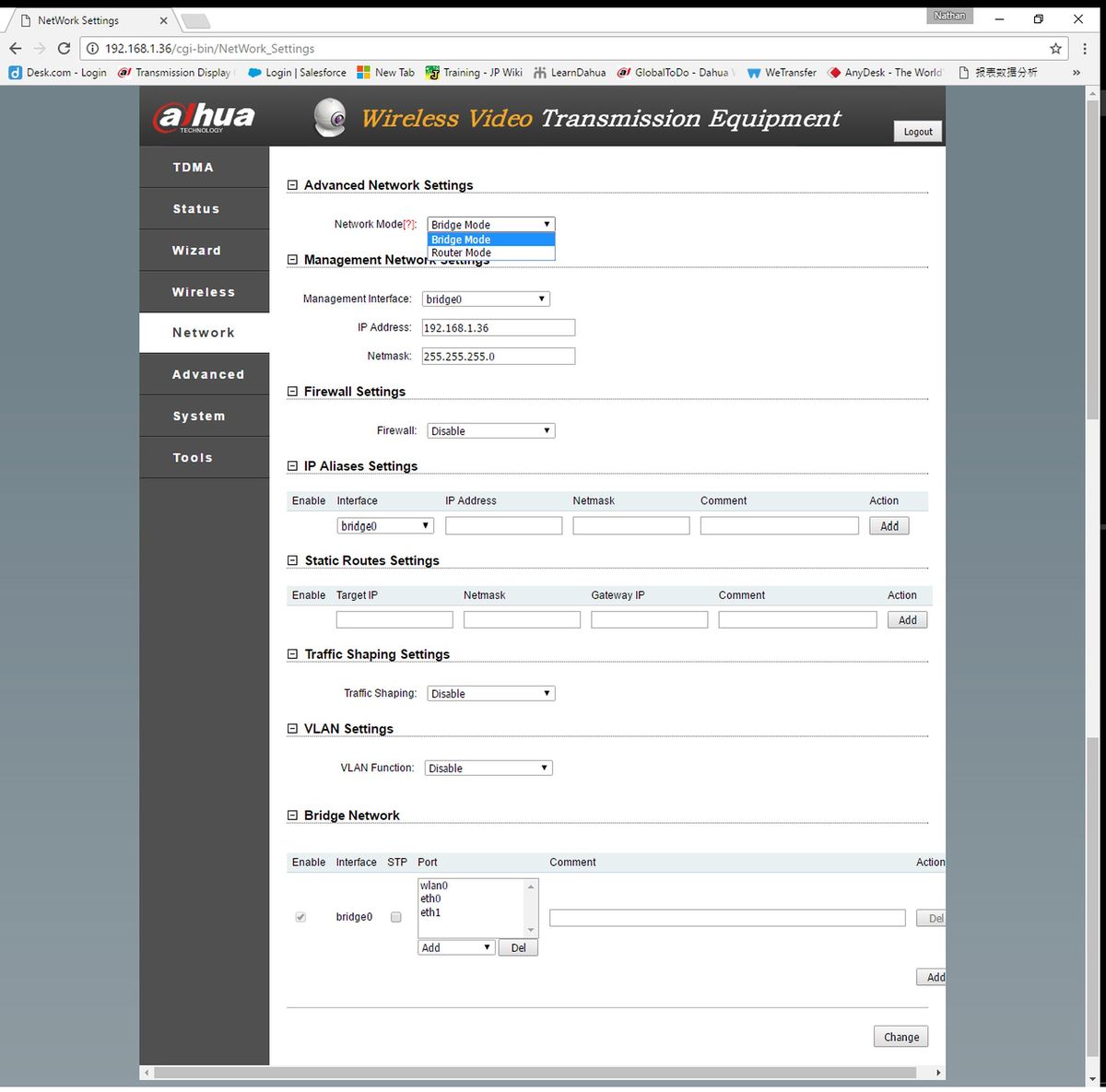Open Transmission Display bookmark

174,73
